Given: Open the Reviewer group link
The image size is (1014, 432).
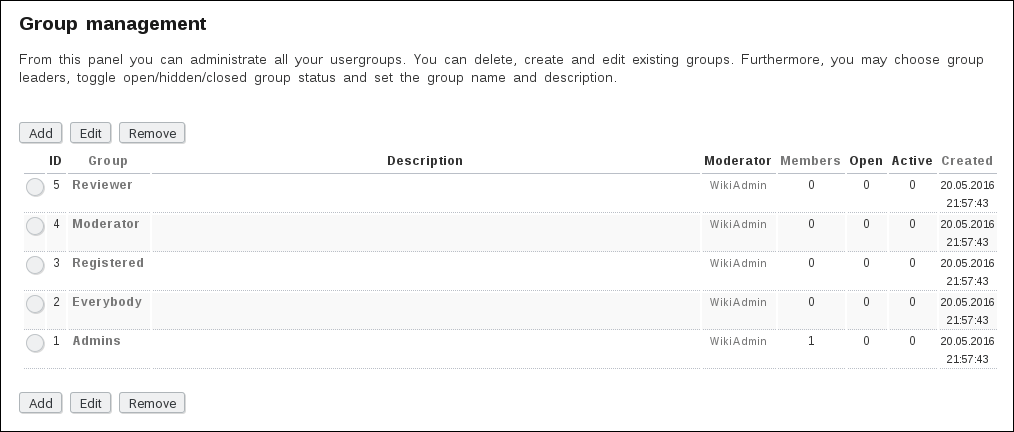Looking at the screenshot, I should point(102,185).
